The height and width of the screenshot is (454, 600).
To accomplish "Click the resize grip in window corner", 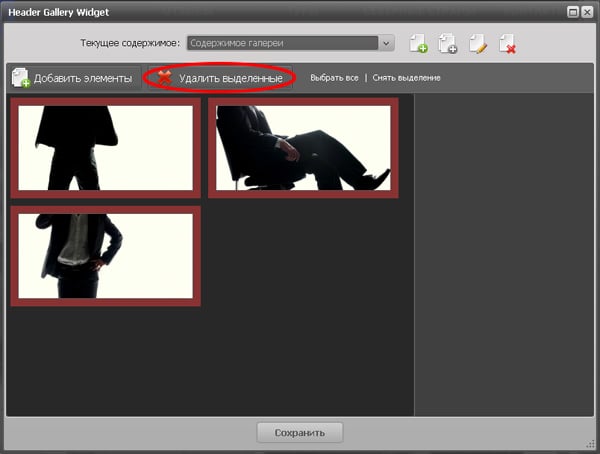I will click(590, 444).
